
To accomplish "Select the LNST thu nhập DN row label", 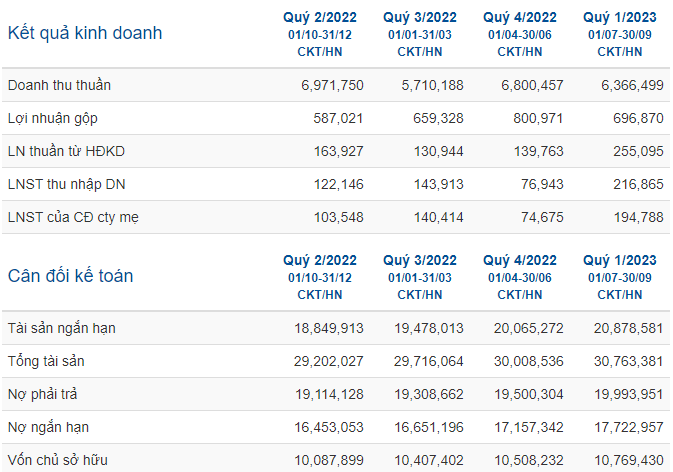I will [67, 184].
